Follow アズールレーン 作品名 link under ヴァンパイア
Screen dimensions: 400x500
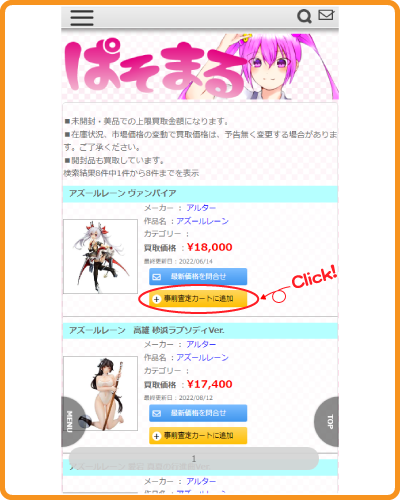pyautogui.click(x=202, y=221)
